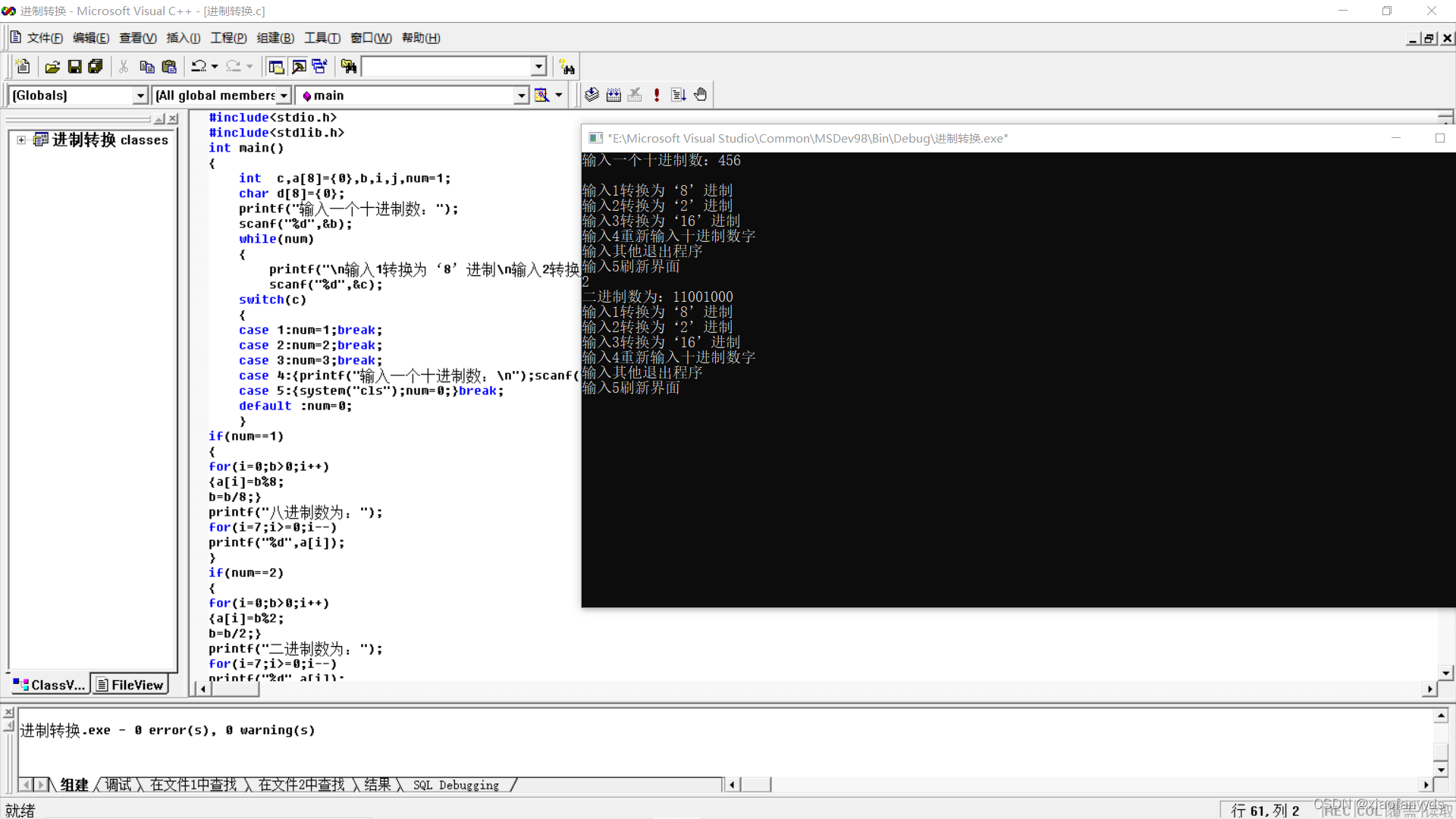
Task: Click the Build icon in build toolbar
Action: (x=613, y=95)
